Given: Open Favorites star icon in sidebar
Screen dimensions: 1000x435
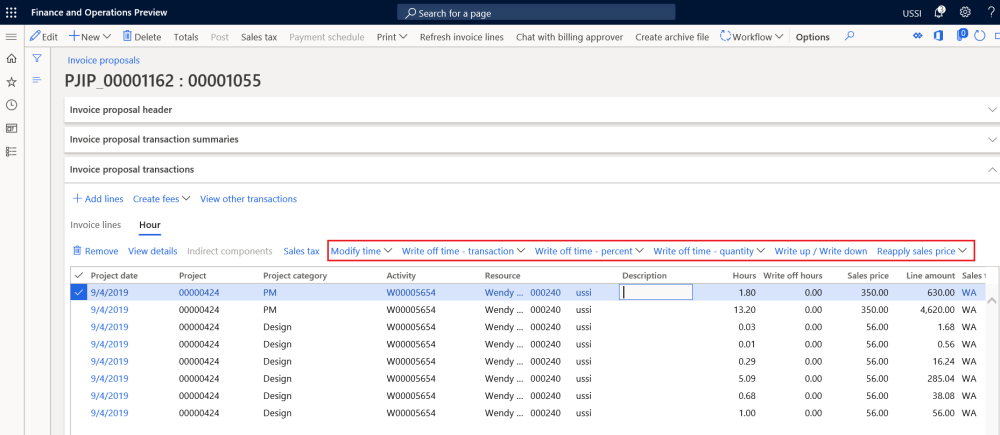Looking at the screenshot, I should (11, 82).
